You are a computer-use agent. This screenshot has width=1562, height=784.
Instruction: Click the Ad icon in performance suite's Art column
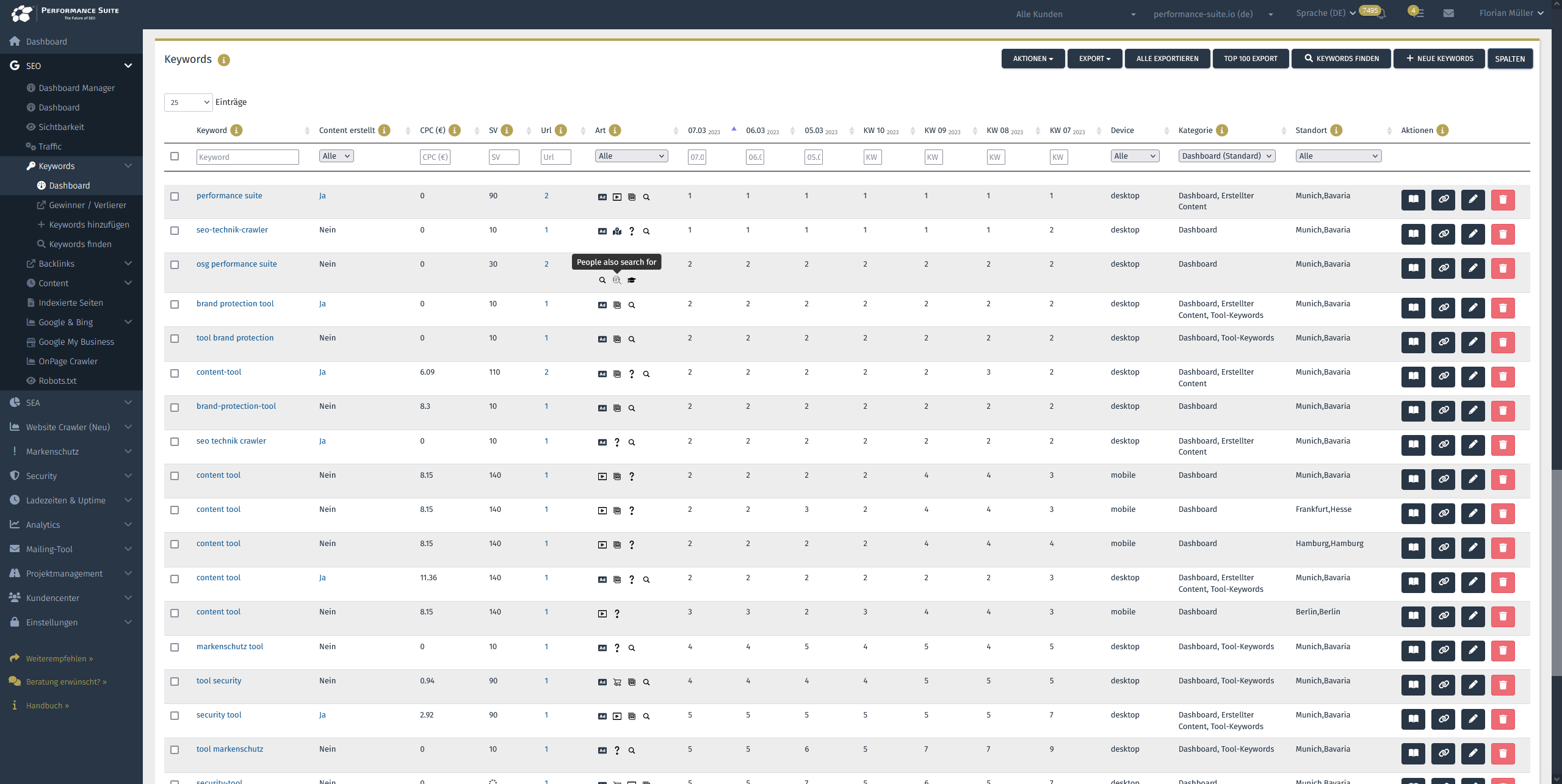[x=601, y=196]
